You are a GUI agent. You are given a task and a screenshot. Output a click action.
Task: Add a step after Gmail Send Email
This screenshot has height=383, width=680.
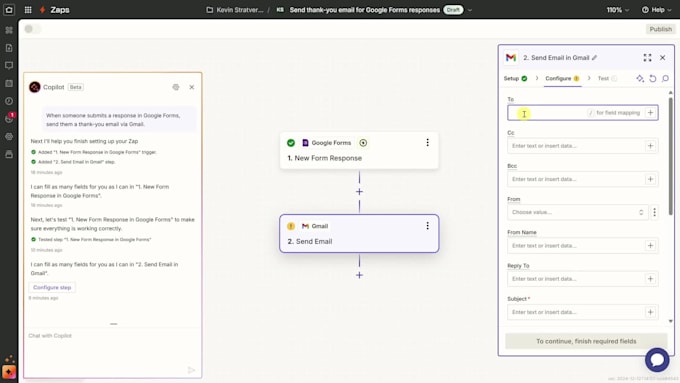tap(359, 275)
